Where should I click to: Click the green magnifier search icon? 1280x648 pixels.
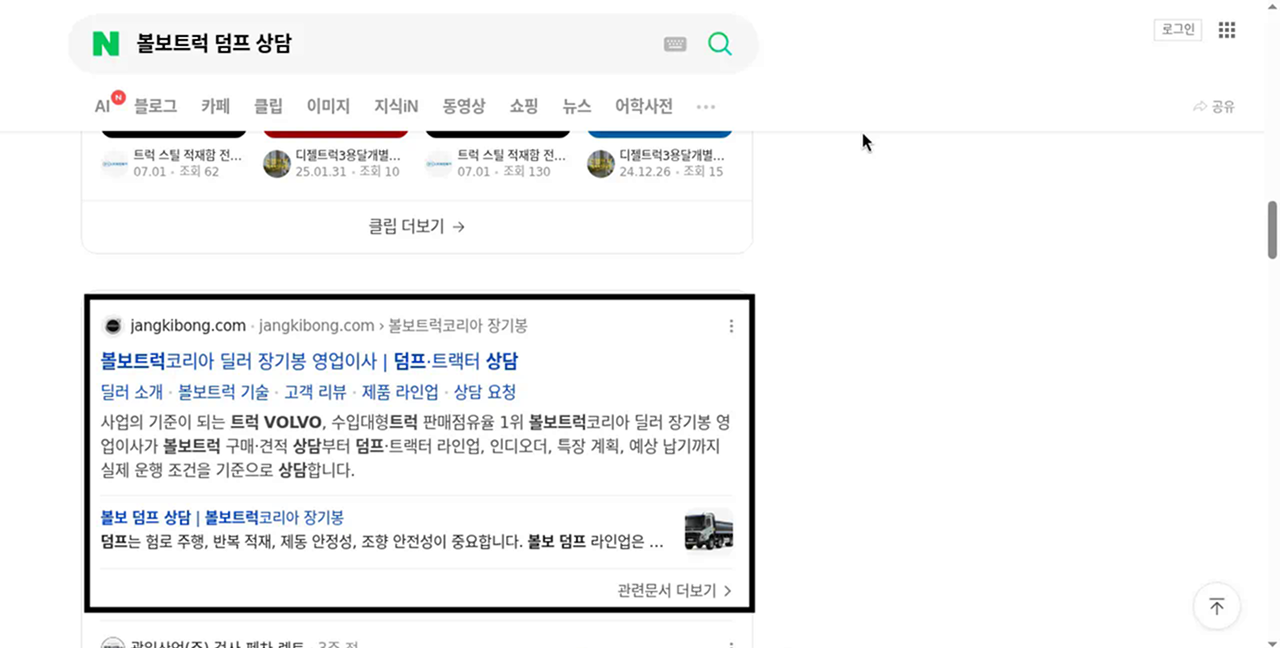(x=719, y=43)
